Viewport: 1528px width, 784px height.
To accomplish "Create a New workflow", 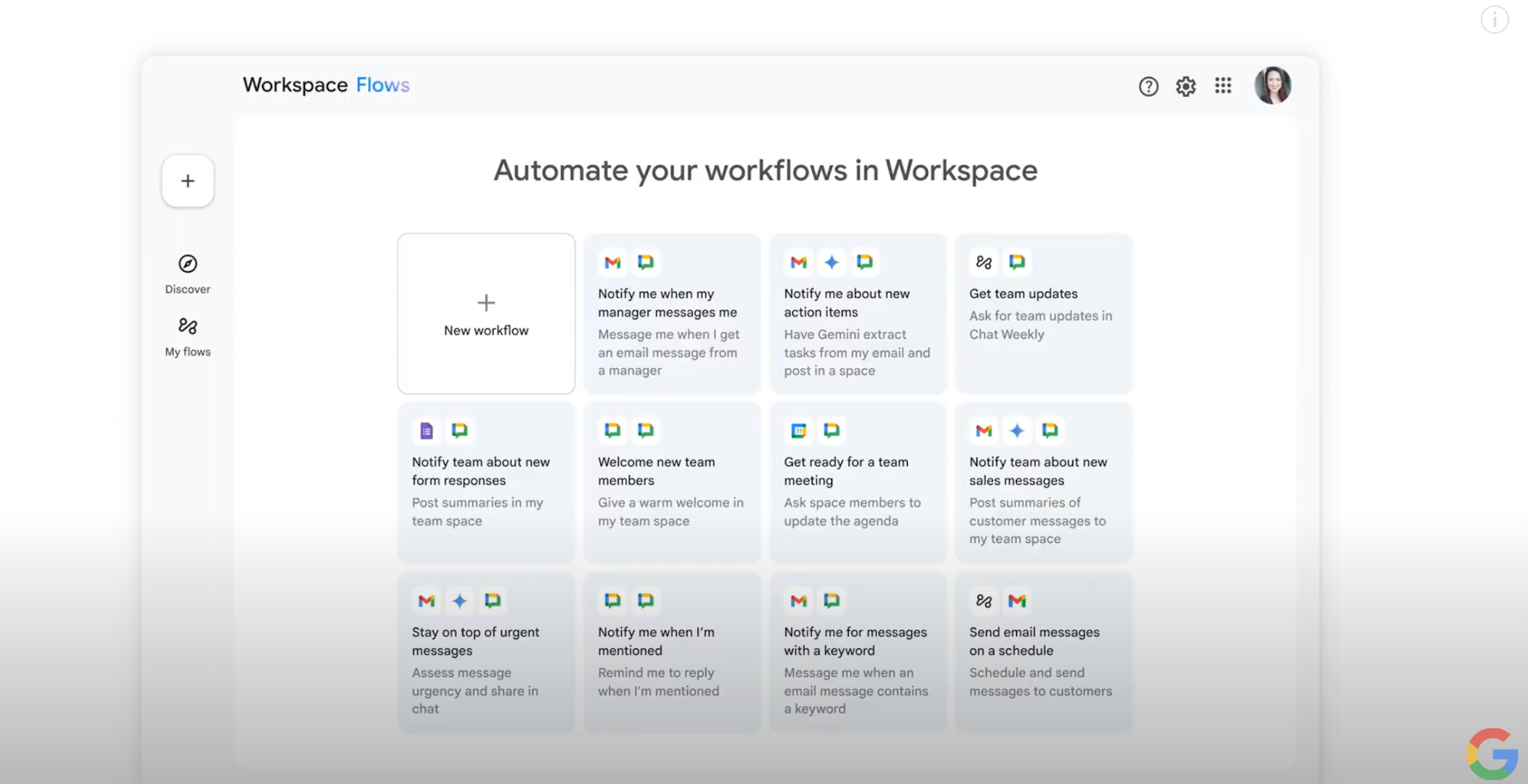I will 486,314.
